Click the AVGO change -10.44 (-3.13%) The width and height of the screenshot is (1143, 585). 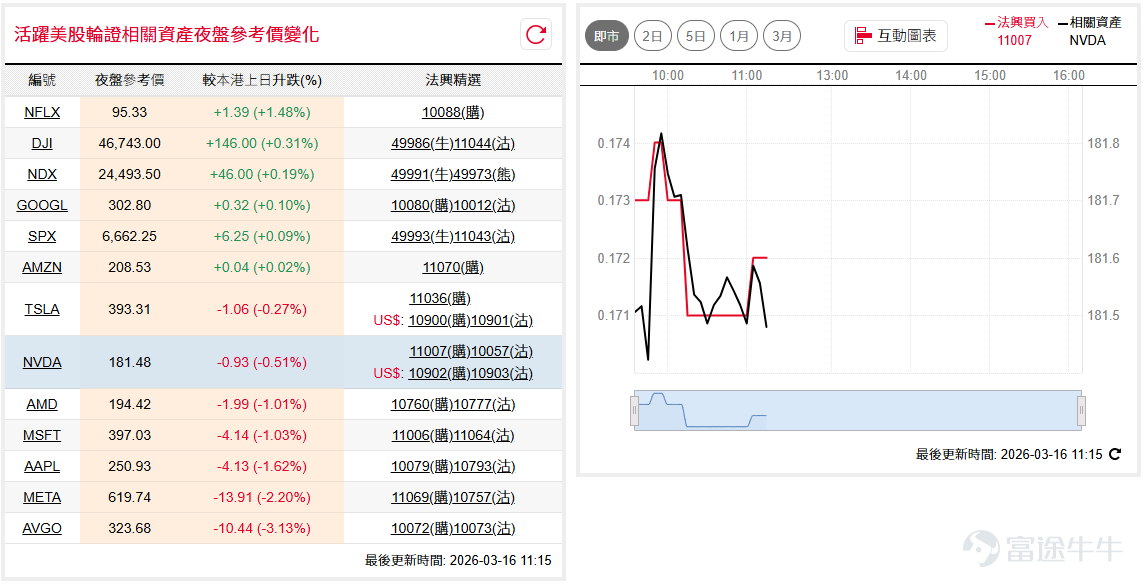coord(262,528)
